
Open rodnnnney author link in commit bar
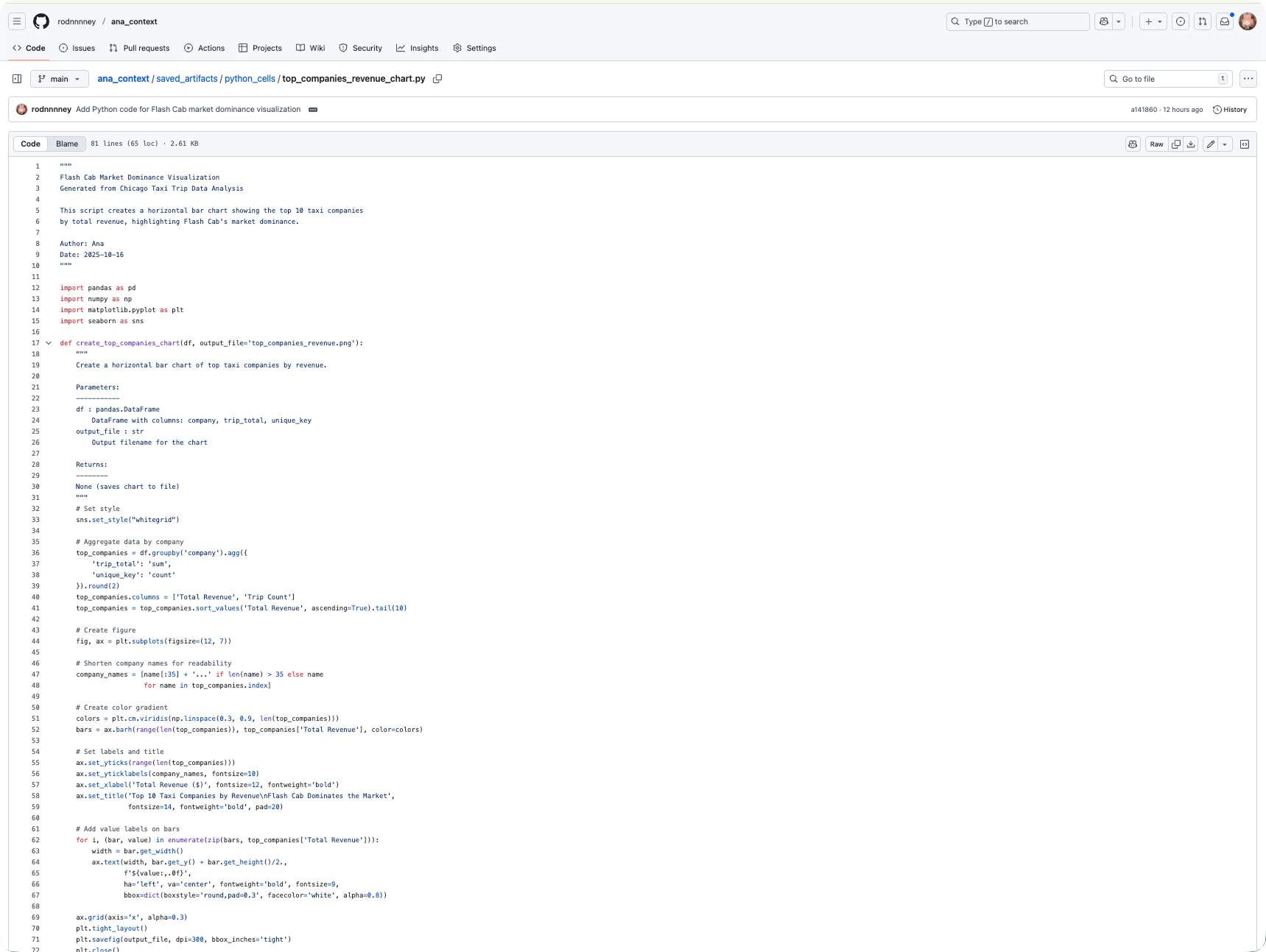[52, 110]
